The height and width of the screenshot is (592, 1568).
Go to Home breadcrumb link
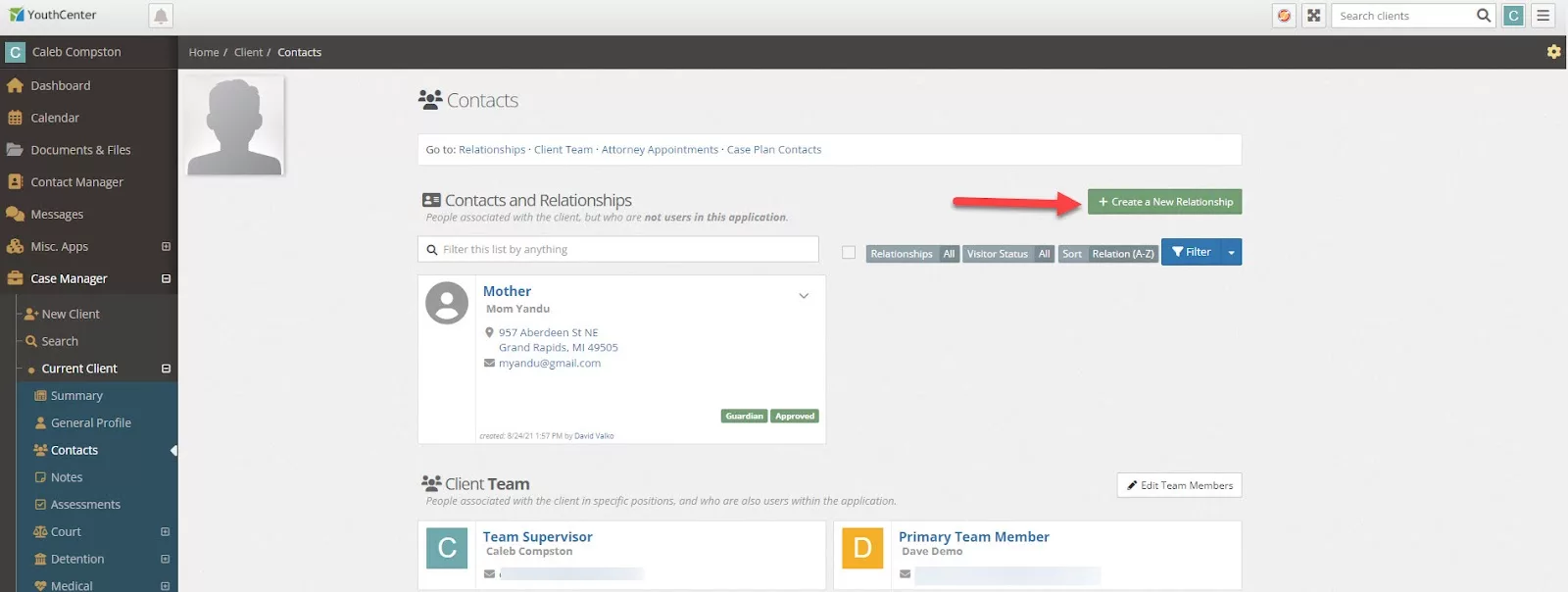tap(204, 53)
